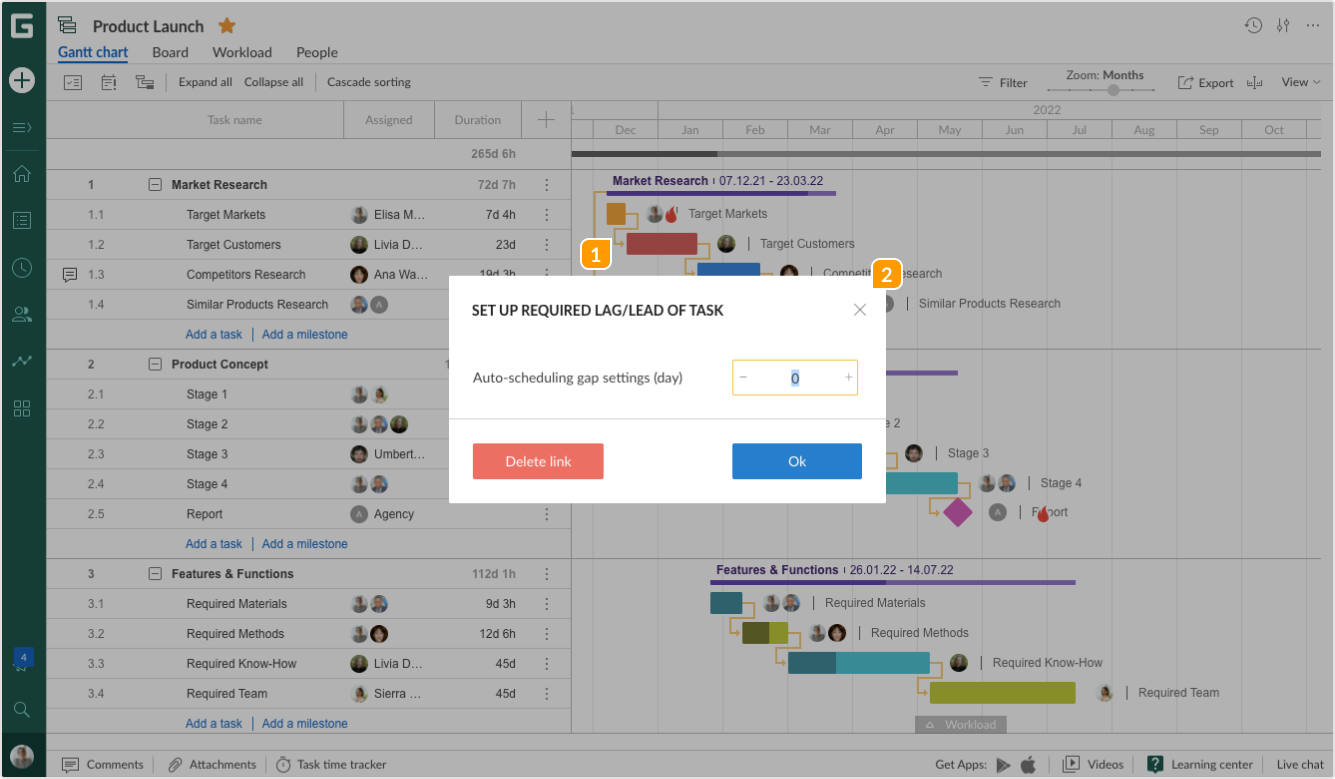Open the Google Play icon in Get Apps
Viewport: 1335px width, 779px height.
click(x=1004, y=764)
